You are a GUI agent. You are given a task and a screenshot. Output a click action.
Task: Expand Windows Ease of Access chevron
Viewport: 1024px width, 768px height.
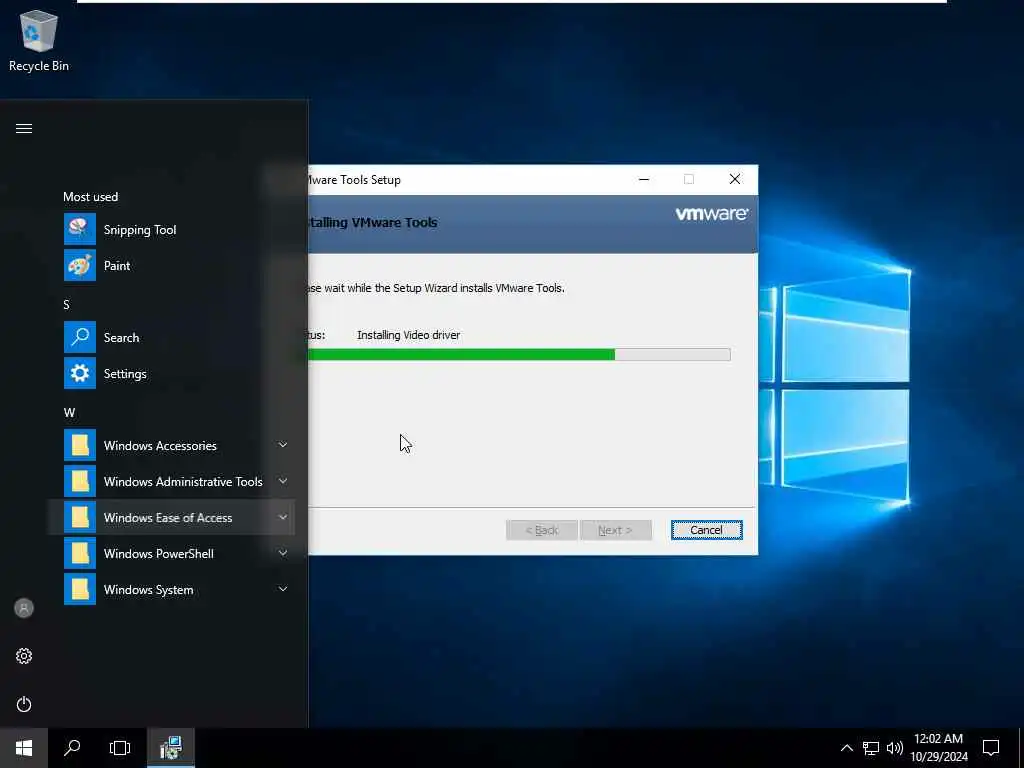pos(283,517)
